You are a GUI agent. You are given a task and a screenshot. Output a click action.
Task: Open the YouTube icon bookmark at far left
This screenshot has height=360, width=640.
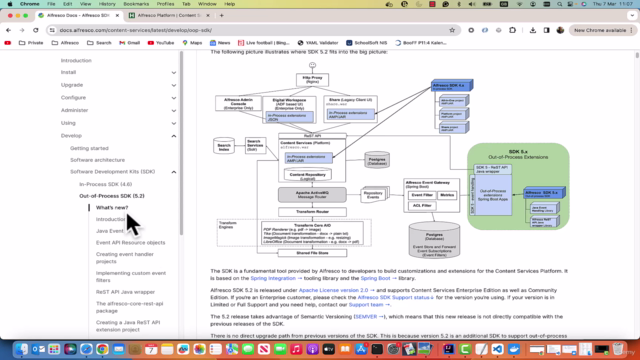[7, 43]
